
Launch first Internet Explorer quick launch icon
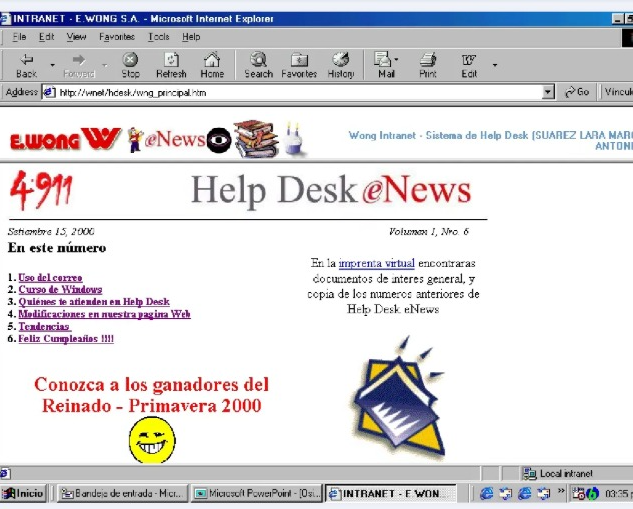pyautogui.click(x=486, y=493)
